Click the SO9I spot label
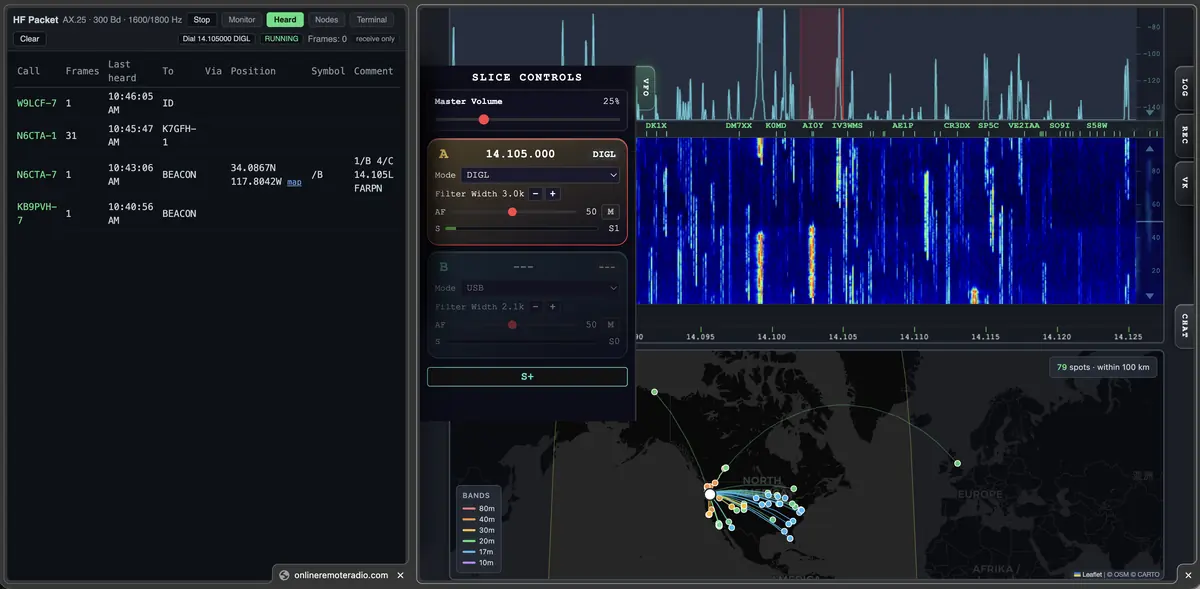1200x589 pixels. [x=1060, y=126]
